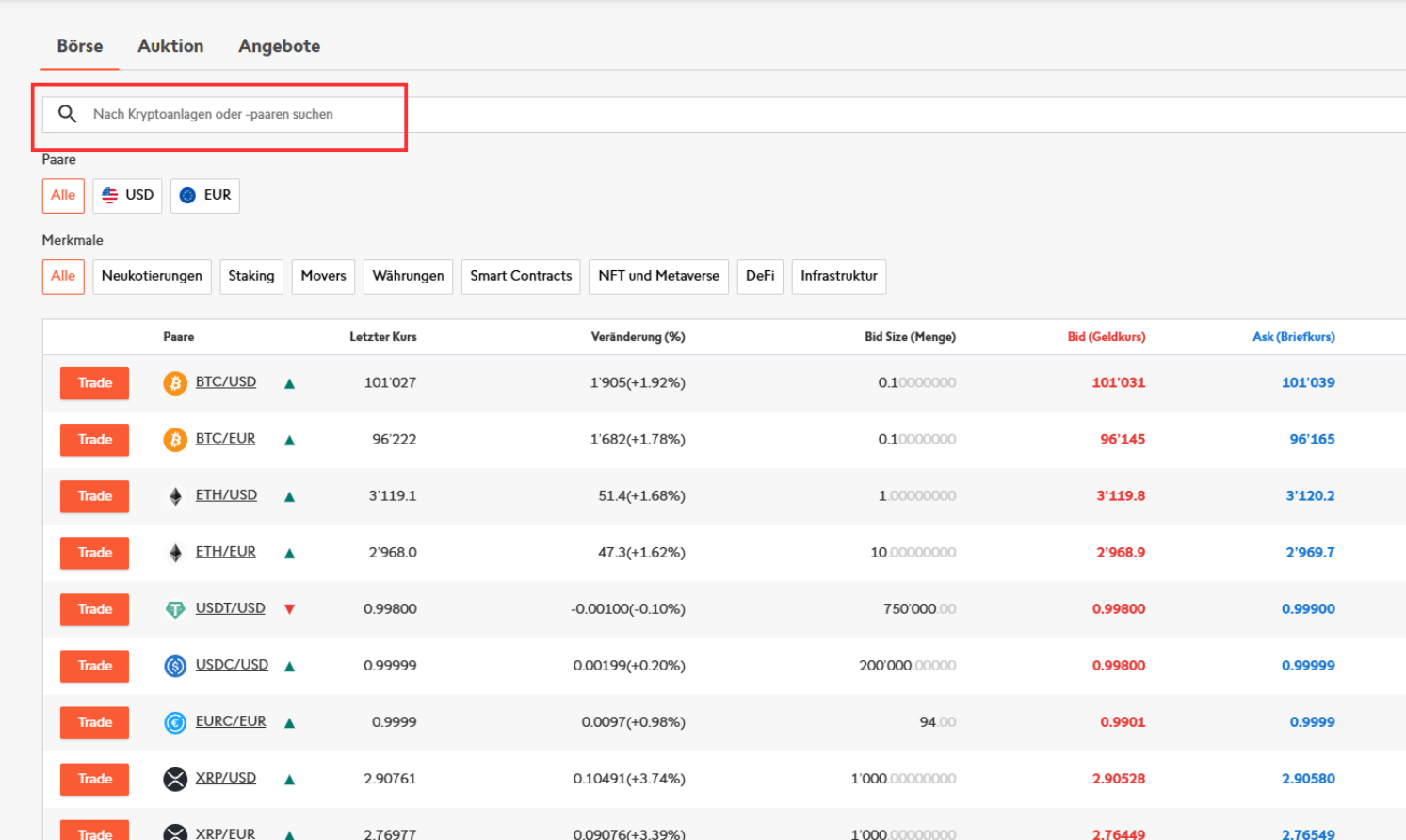
Task: Click BTC/USD ask price 101'039
Action: tap(1308, 383)
